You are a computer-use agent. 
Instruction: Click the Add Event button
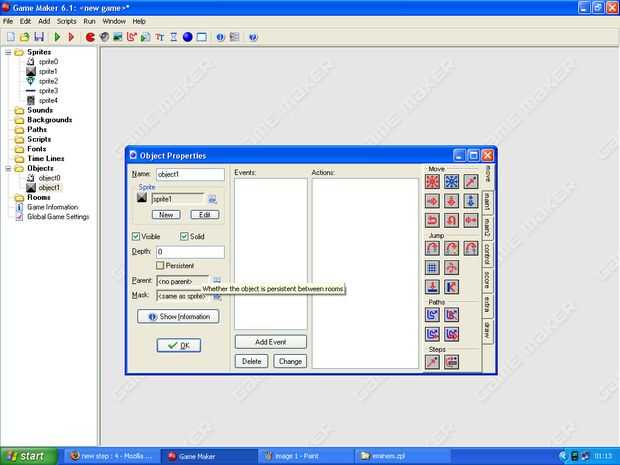270,342
